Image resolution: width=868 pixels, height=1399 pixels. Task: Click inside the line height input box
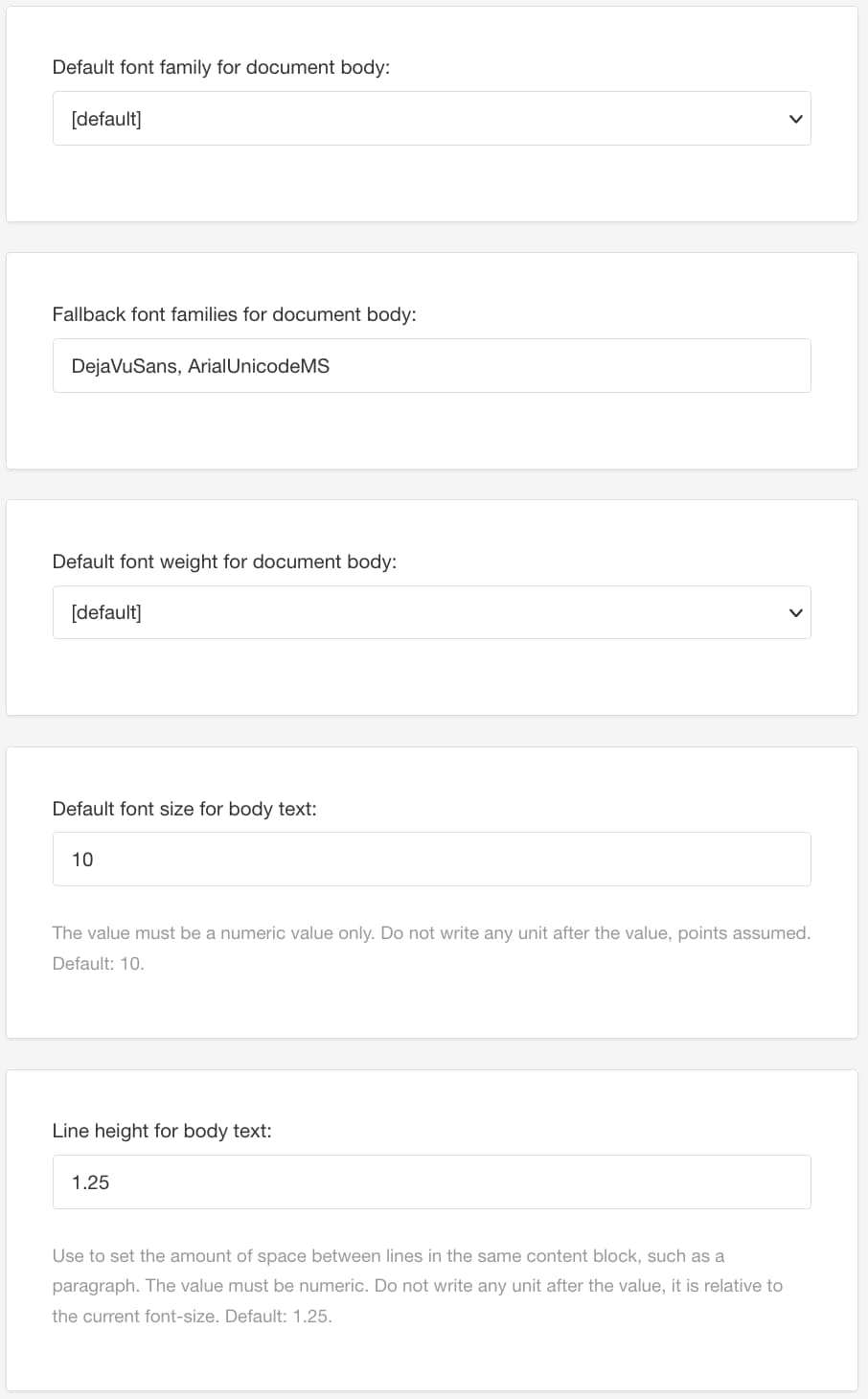coord(431,1181)
